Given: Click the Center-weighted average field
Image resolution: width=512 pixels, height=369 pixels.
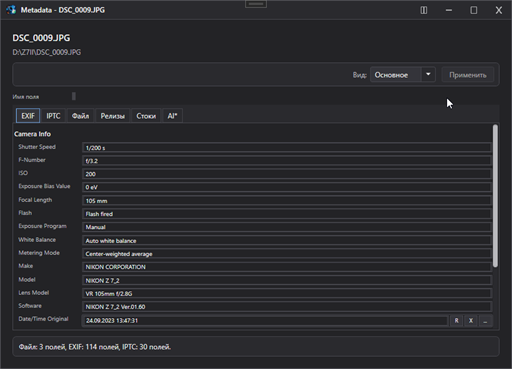Looking at the screenshot, I should (x=287, y=254).
